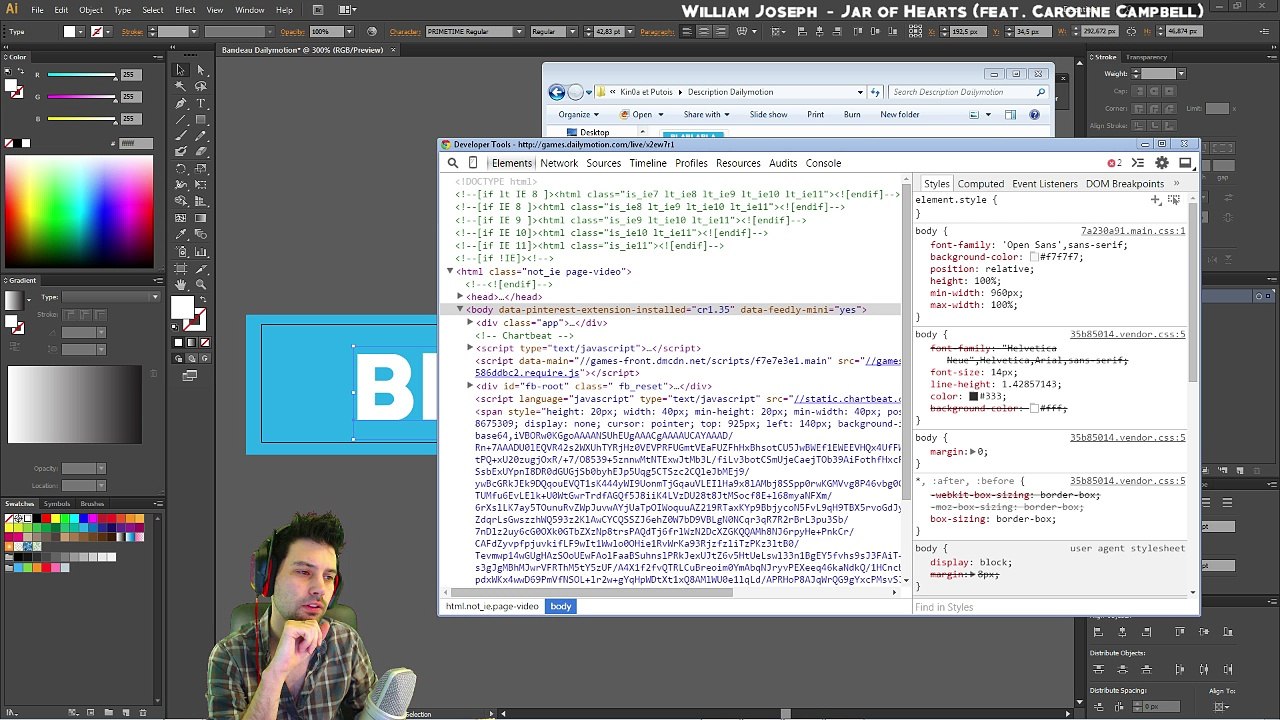Open the Sources tab in DevTools
This screenshot has width=1280, height=720.
603,163
